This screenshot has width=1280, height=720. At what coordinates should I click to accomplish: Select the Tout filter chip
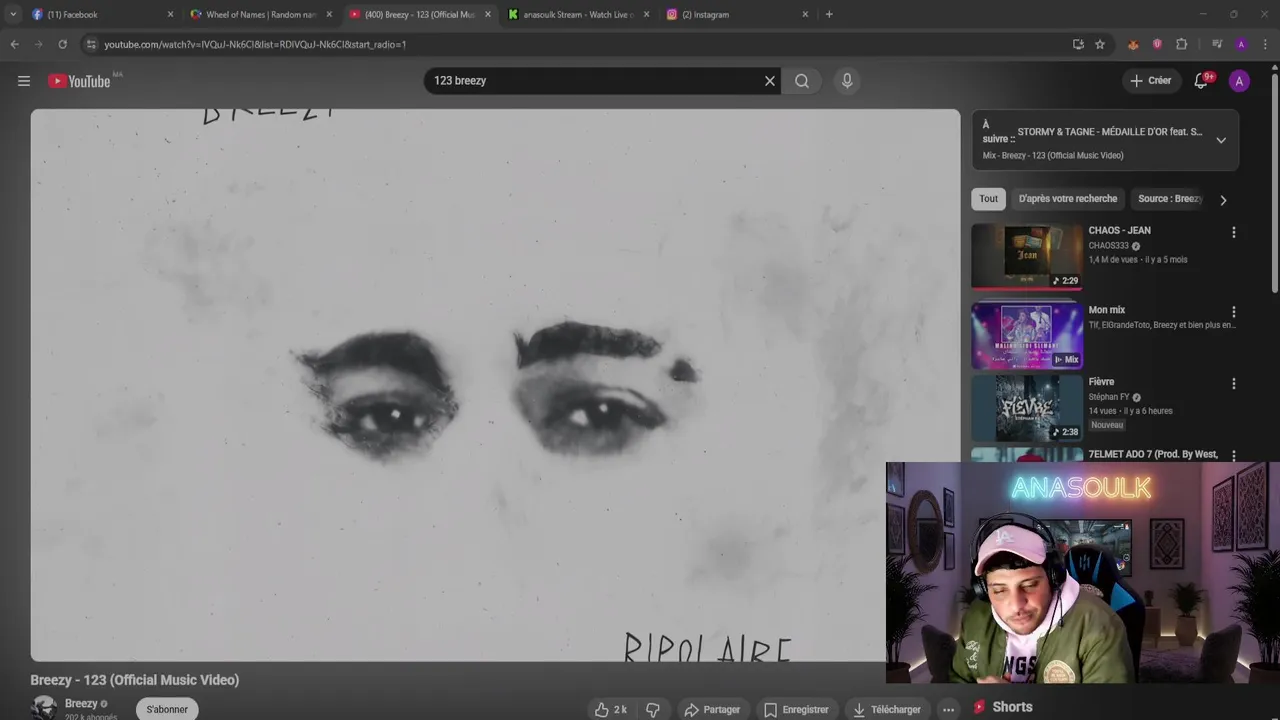pos(988,199)
